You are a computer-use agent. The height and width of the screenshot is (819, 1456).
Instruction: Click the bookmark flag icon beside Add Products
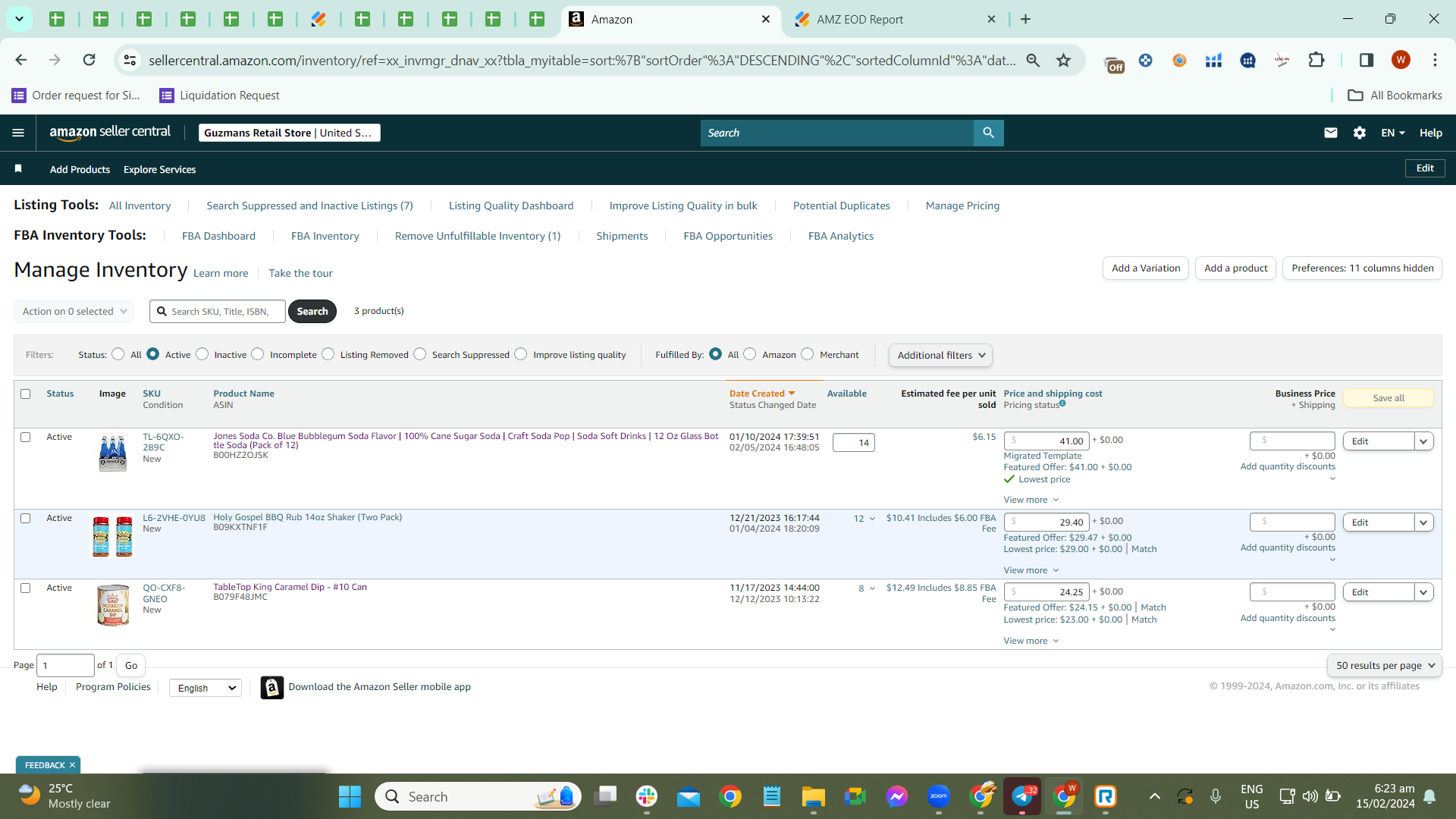[x=18, y=168]
